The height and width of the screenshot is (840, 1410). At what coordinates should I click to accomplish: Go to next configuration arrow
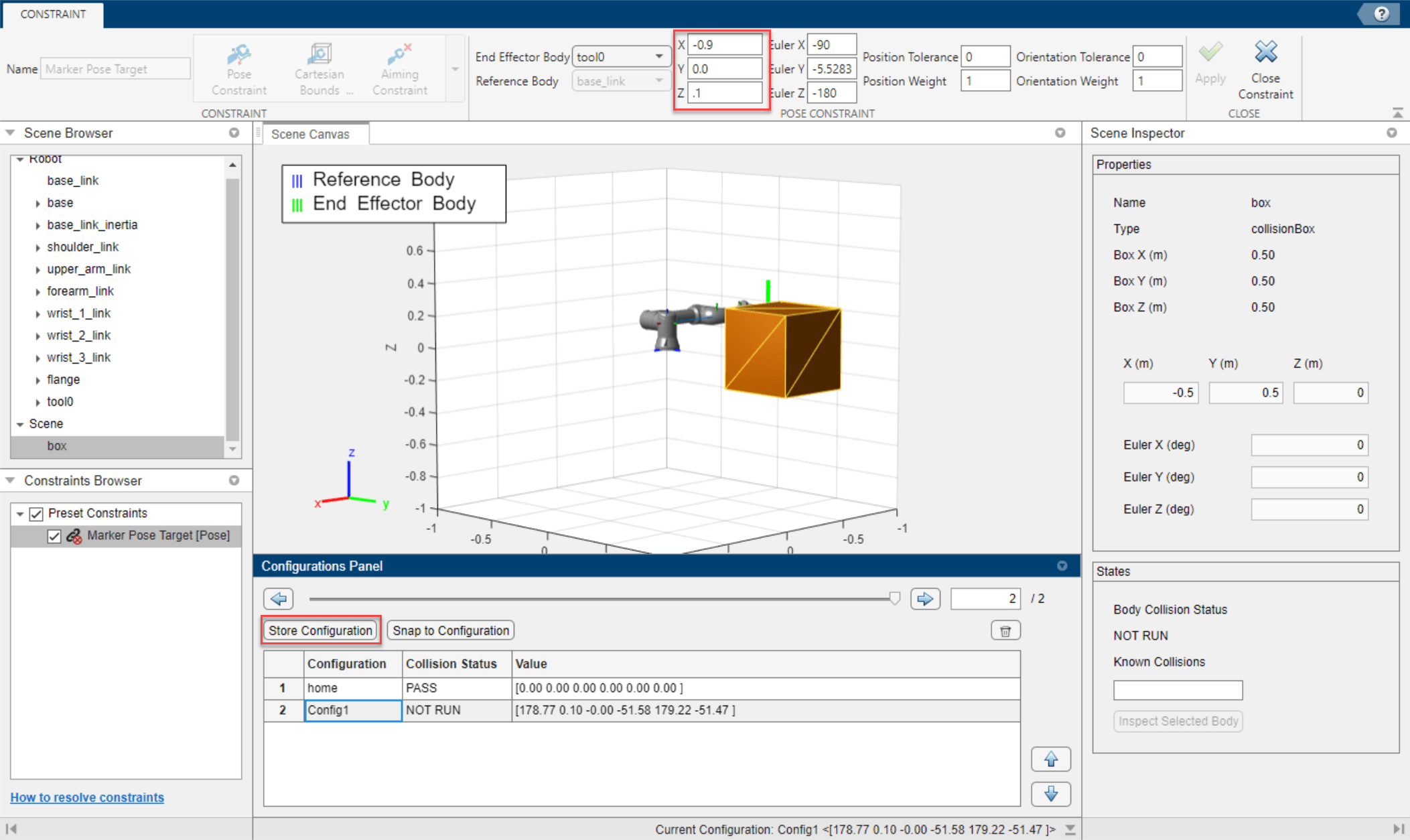click(924, 598)
